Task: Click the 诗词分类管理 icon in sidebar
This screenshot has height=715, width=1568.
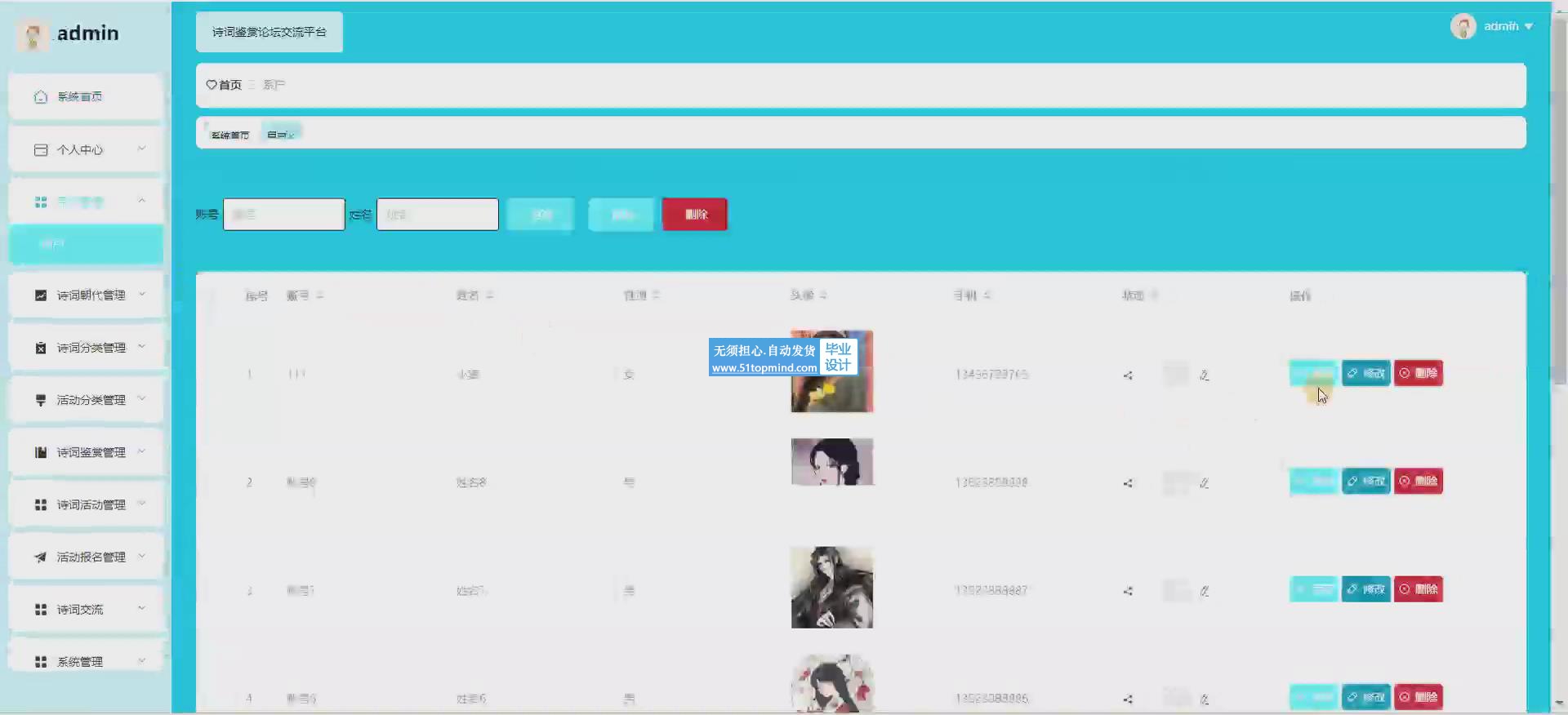Action: [41, 348]
